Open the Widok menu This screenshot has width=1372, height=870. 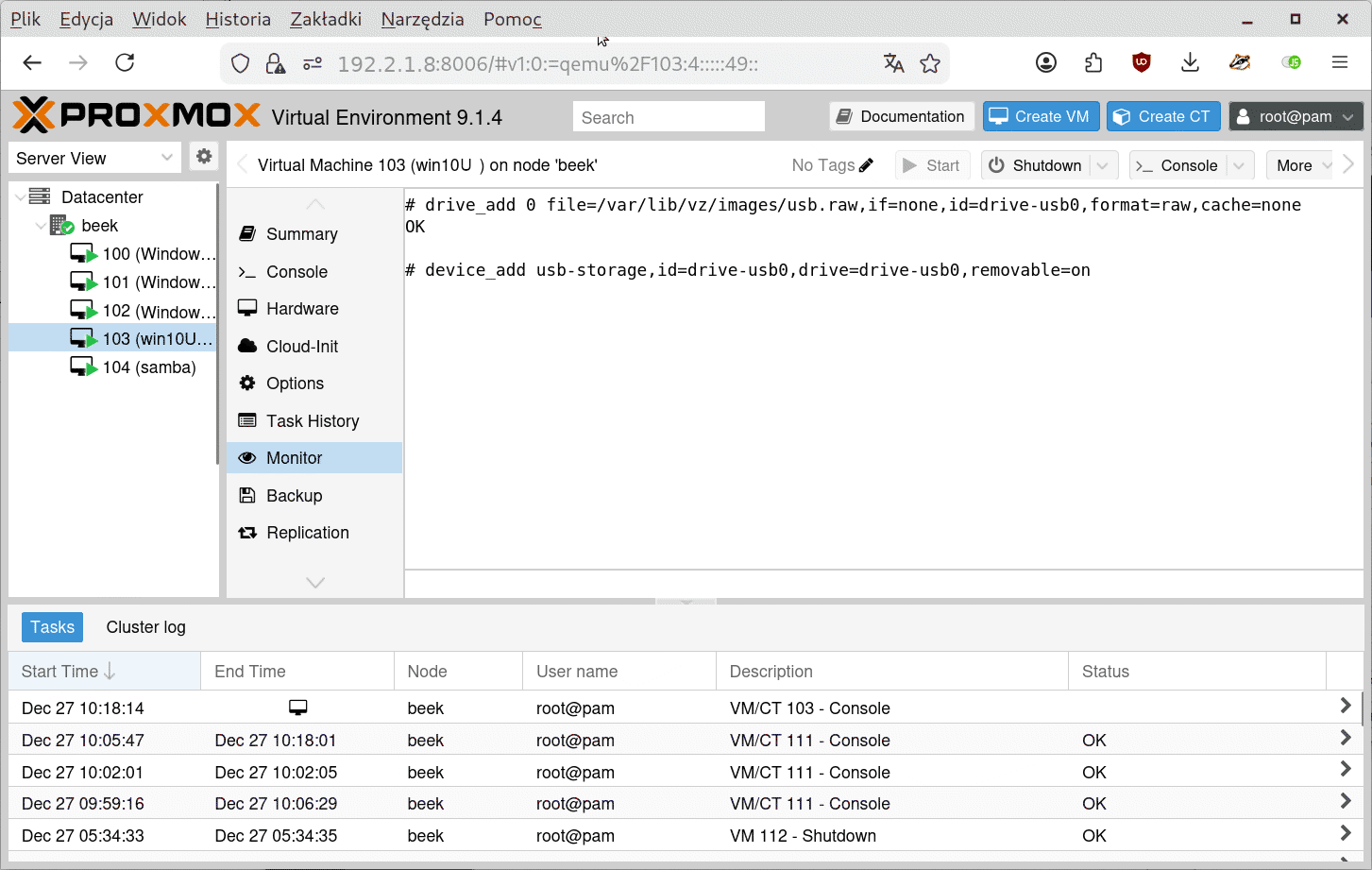tap(159, 18)
